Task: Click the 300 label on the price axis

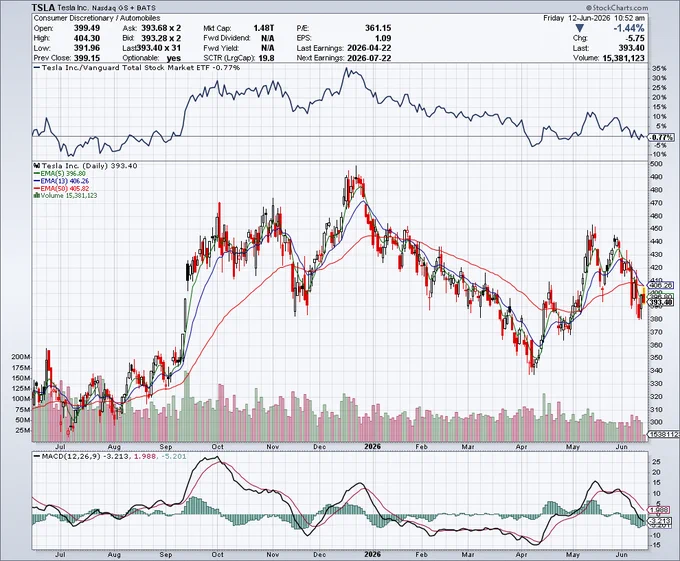Action: (656, 422)
